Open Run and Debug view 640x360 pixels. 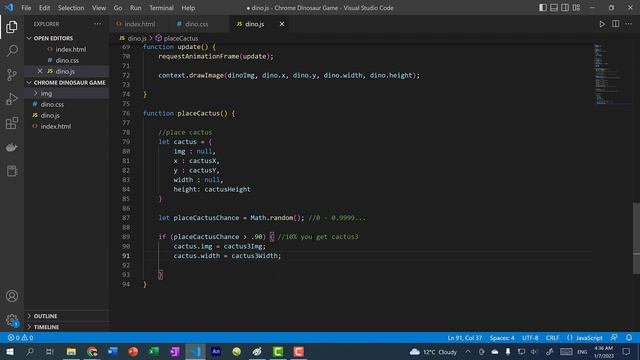click(12, 99)
